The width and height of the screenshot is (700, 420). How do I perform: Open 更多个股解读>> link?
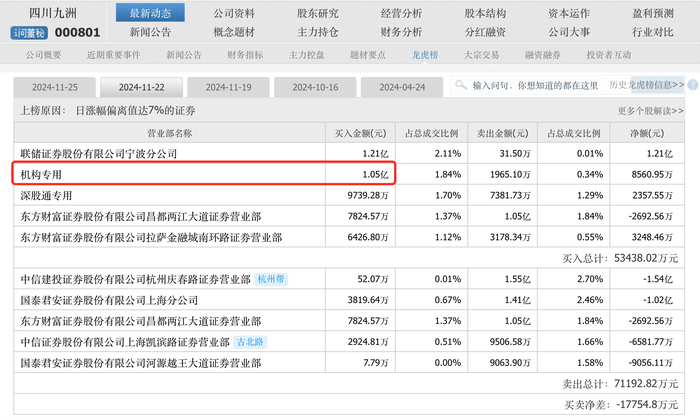coord(650,111)
